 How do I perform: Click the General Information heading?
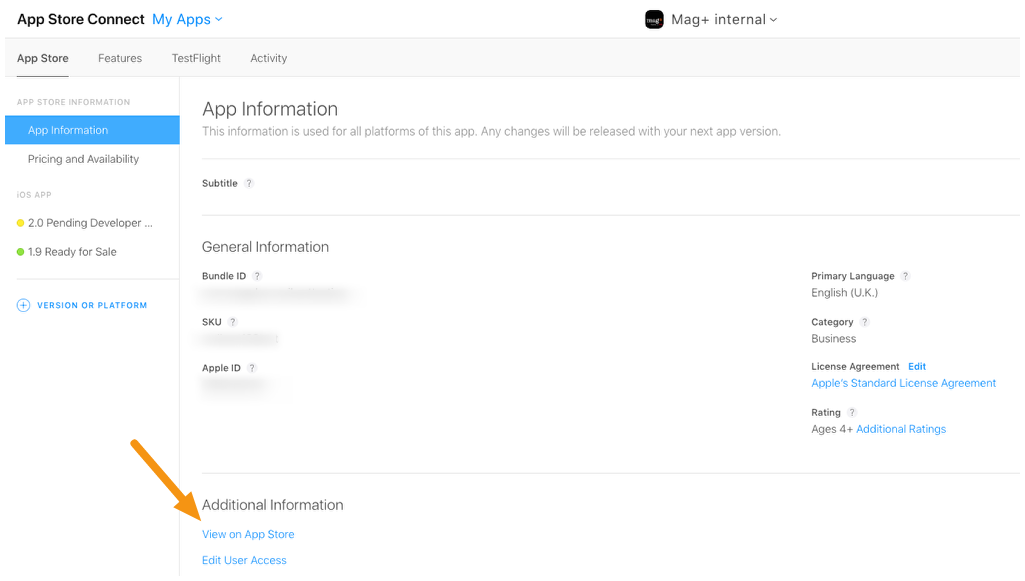pos(265,247)
